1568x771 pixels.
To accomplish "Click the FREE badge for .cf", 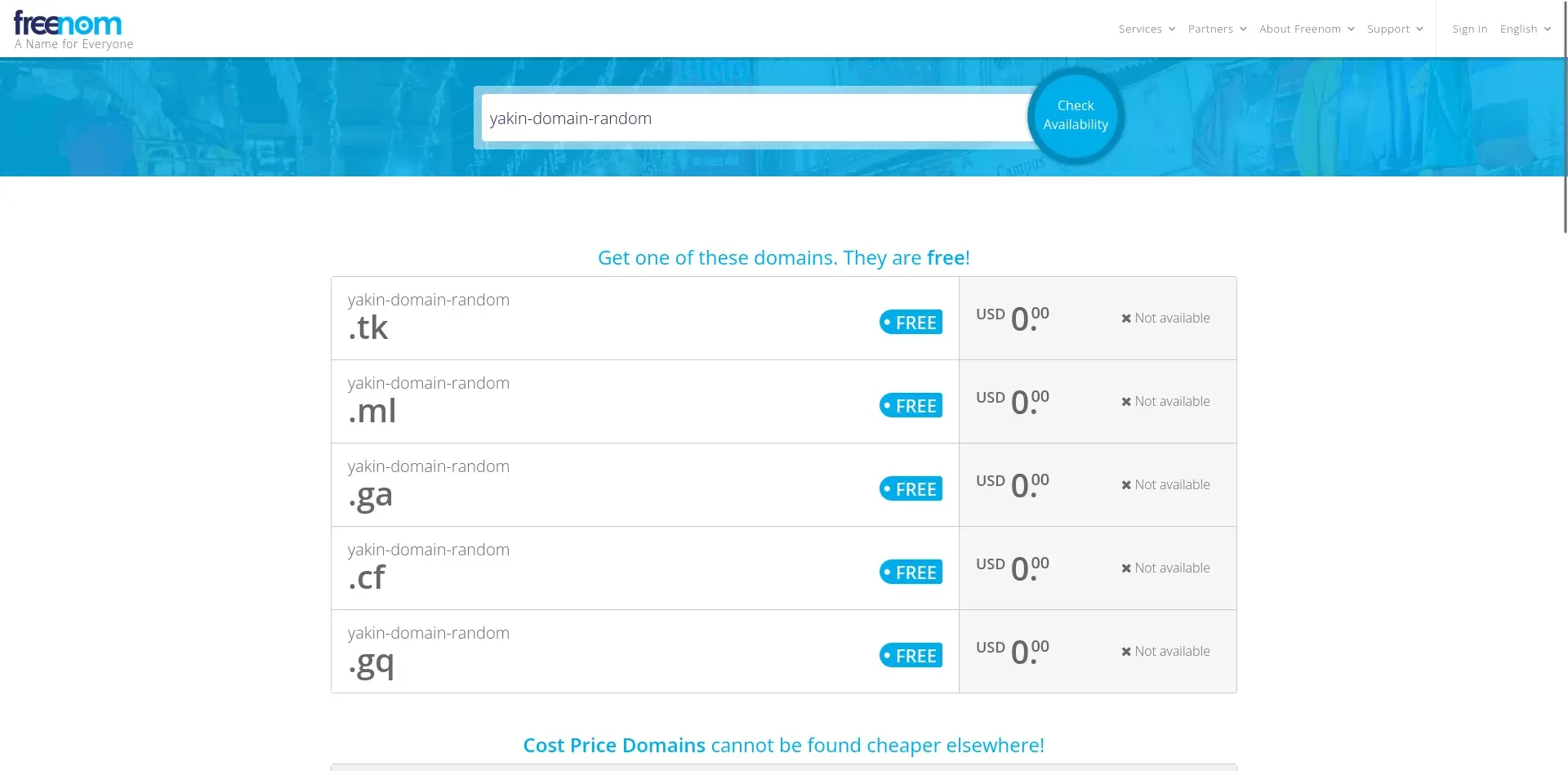I will [911, 572].
